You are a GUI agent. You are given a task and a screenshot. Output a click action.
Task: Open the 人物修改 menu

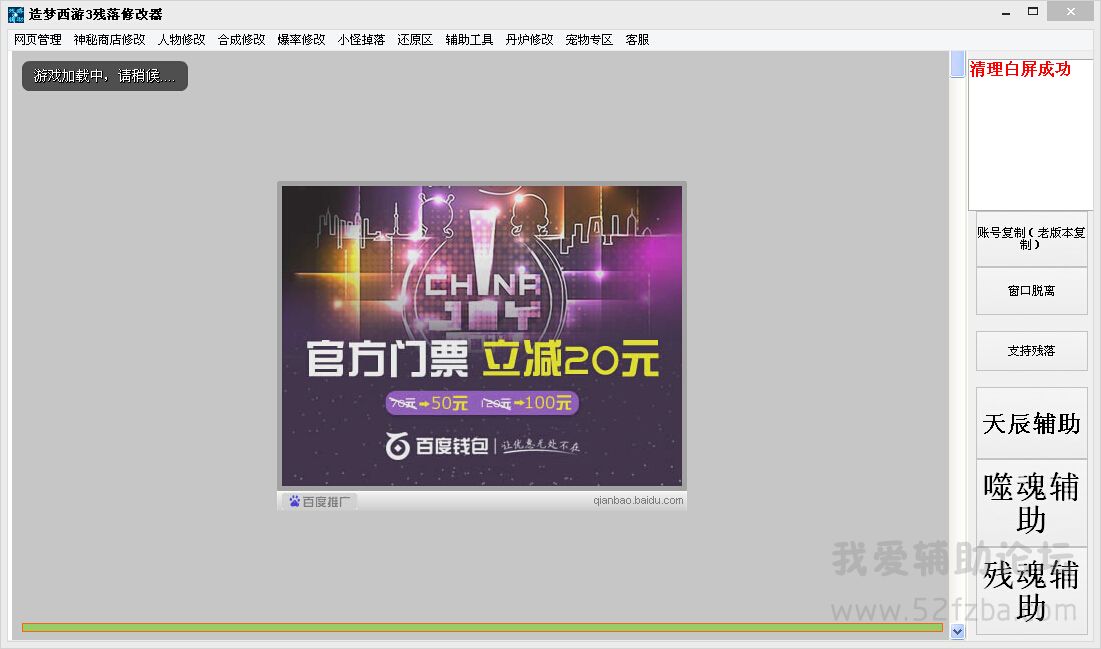(182, 40)
